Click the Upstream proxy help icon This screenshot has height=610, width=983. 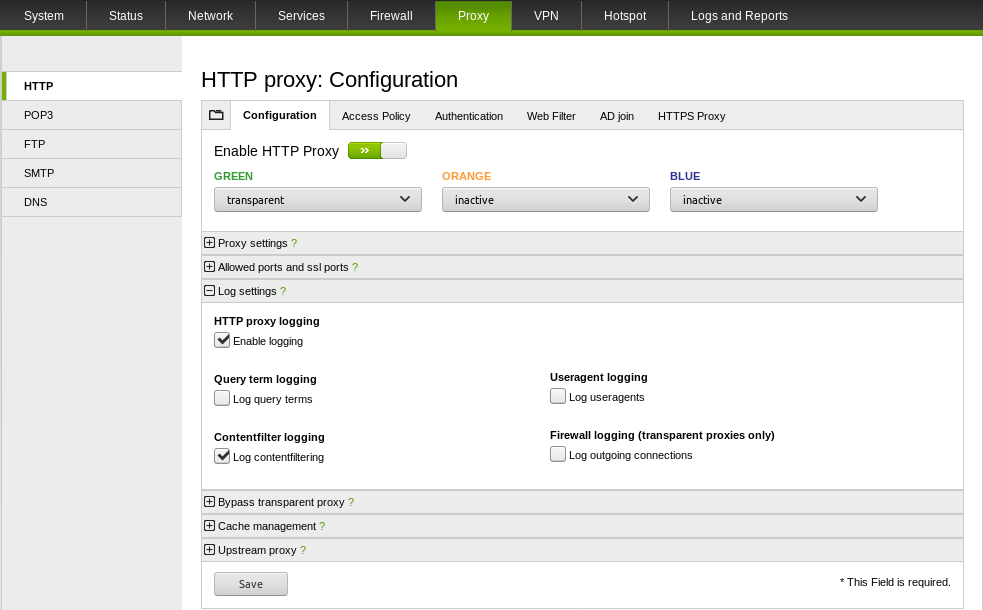click(x=303, y=550)
